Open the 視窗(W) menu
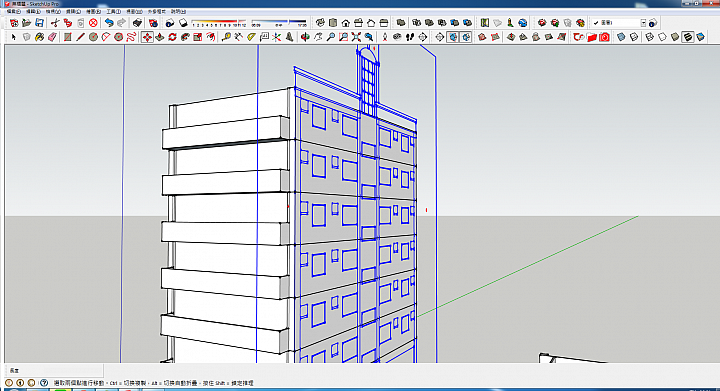This screenshot has width=720, height=391. point(134,11)
